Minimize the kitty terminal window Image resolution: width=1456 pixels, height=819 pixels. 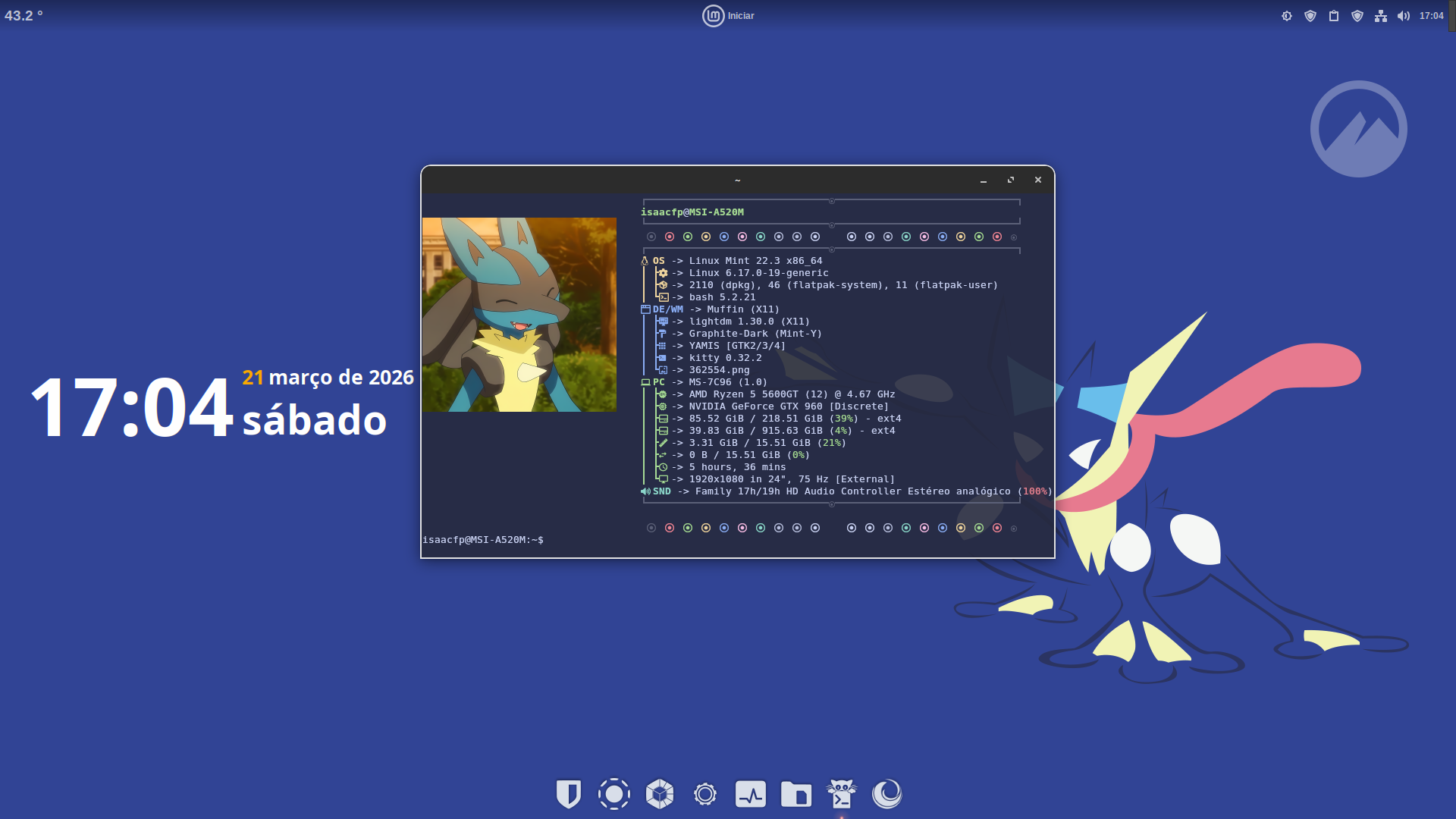pos(984,180)
